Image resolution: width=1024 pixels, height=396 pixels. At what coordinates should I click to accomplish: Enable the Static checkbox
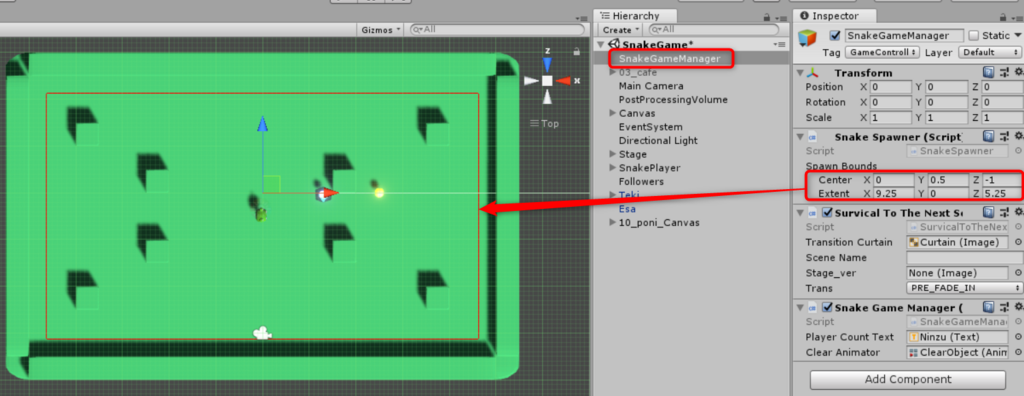pyautogui.click(x=974, y=36)
